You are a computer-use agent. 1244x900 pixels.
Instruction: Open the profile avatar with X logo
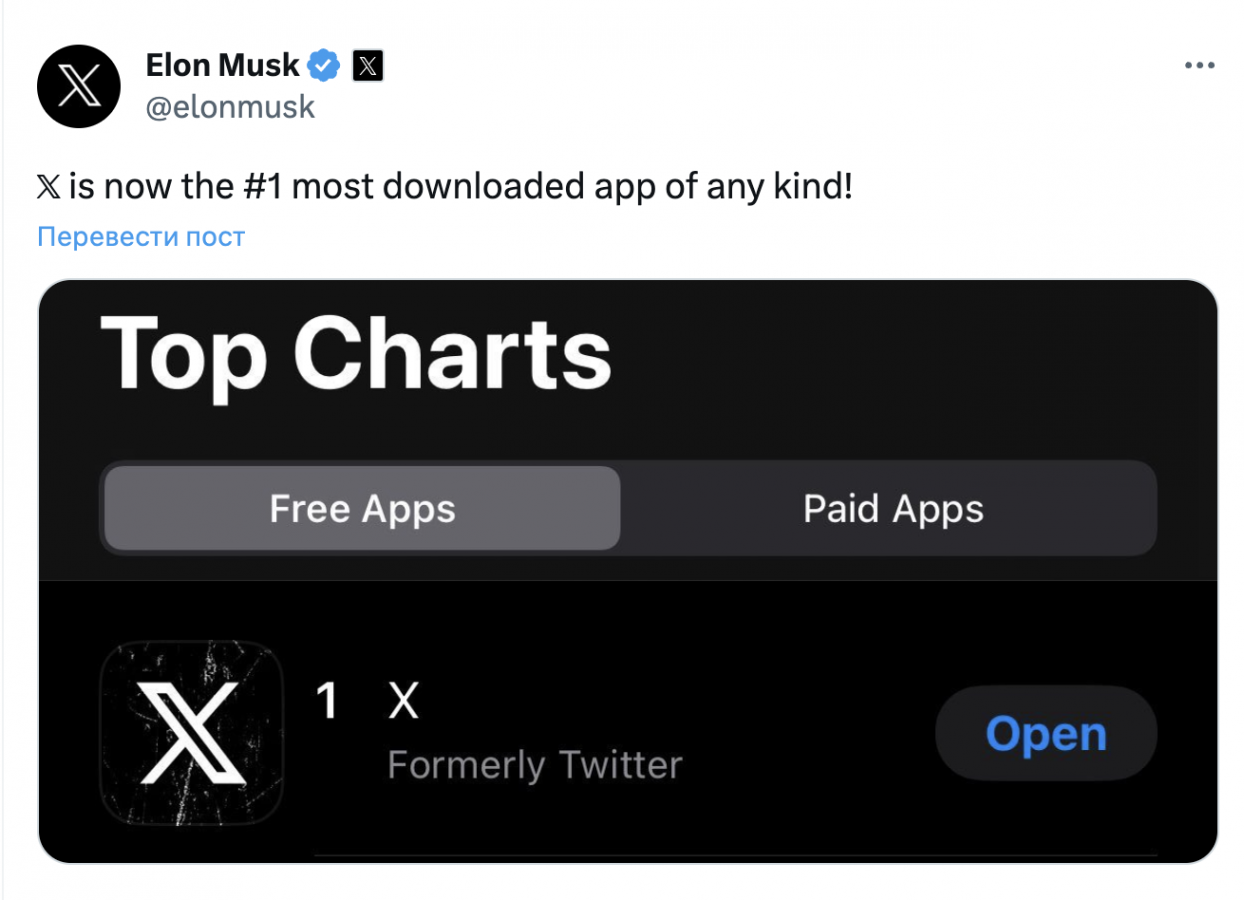click(78, 86)
